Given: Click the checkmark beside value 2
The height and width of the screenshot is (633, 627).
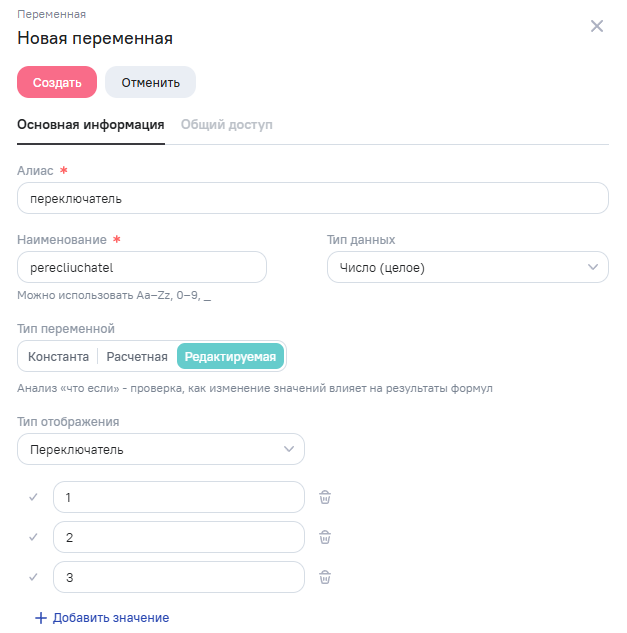Looking at the screenshot, I should pyautogui.click(x=33, y=537).
